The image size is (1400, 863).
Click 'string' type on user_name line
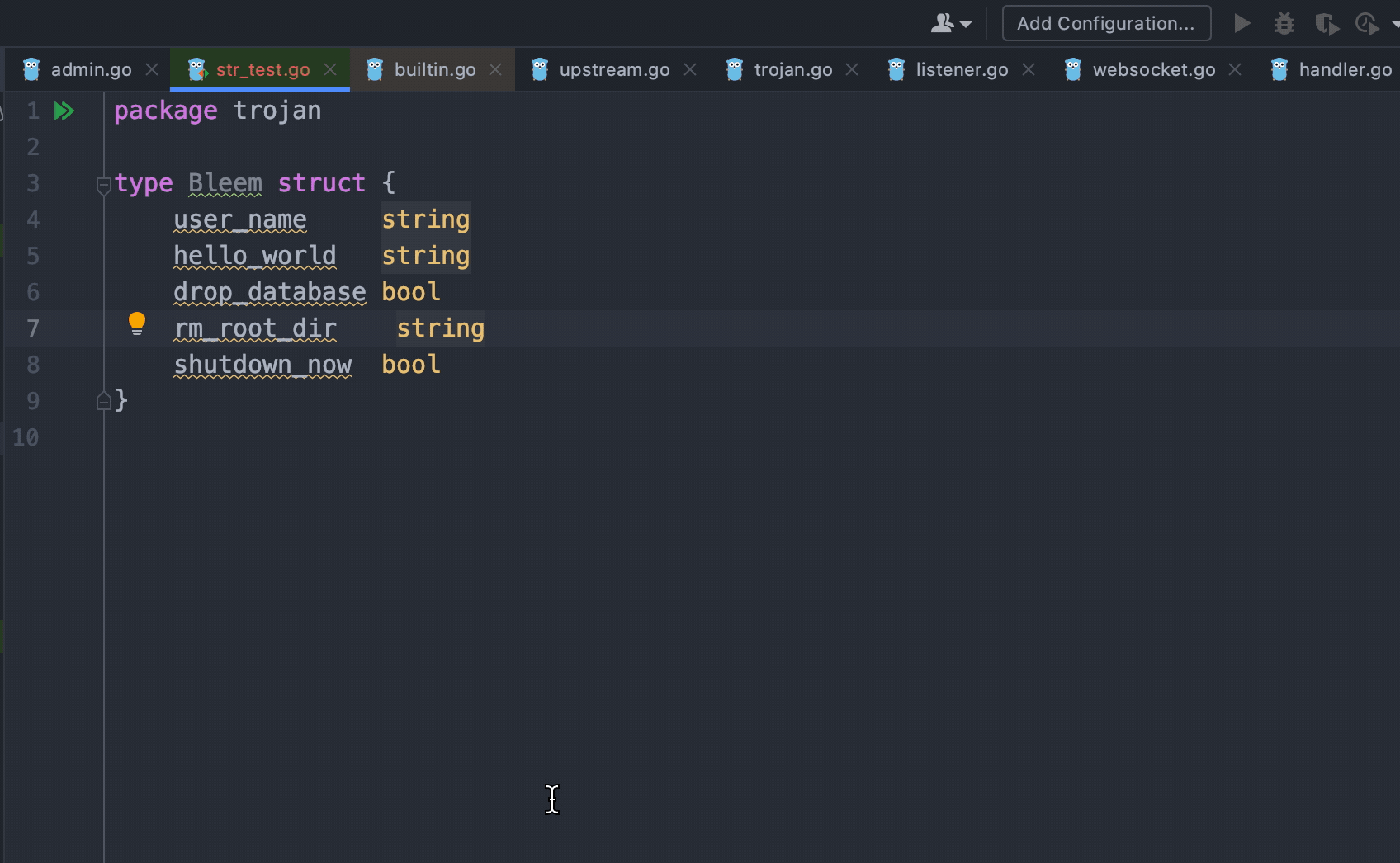[426, 219]
